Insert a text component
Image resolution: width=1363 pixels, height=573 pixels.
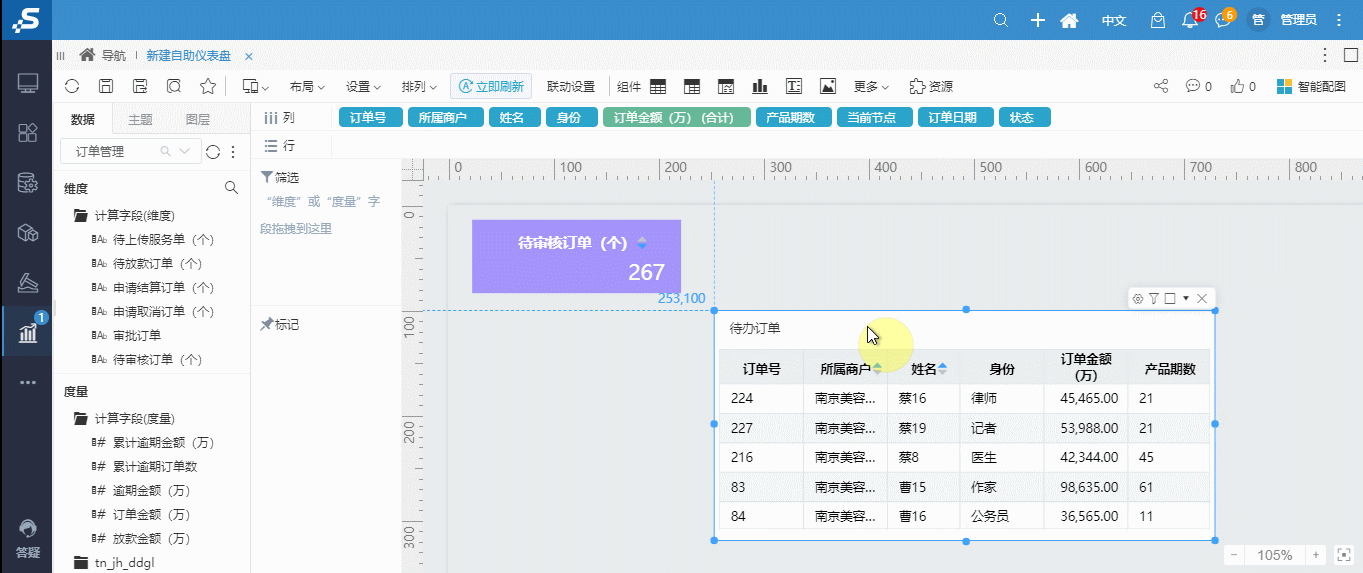(x=794, y=86)
